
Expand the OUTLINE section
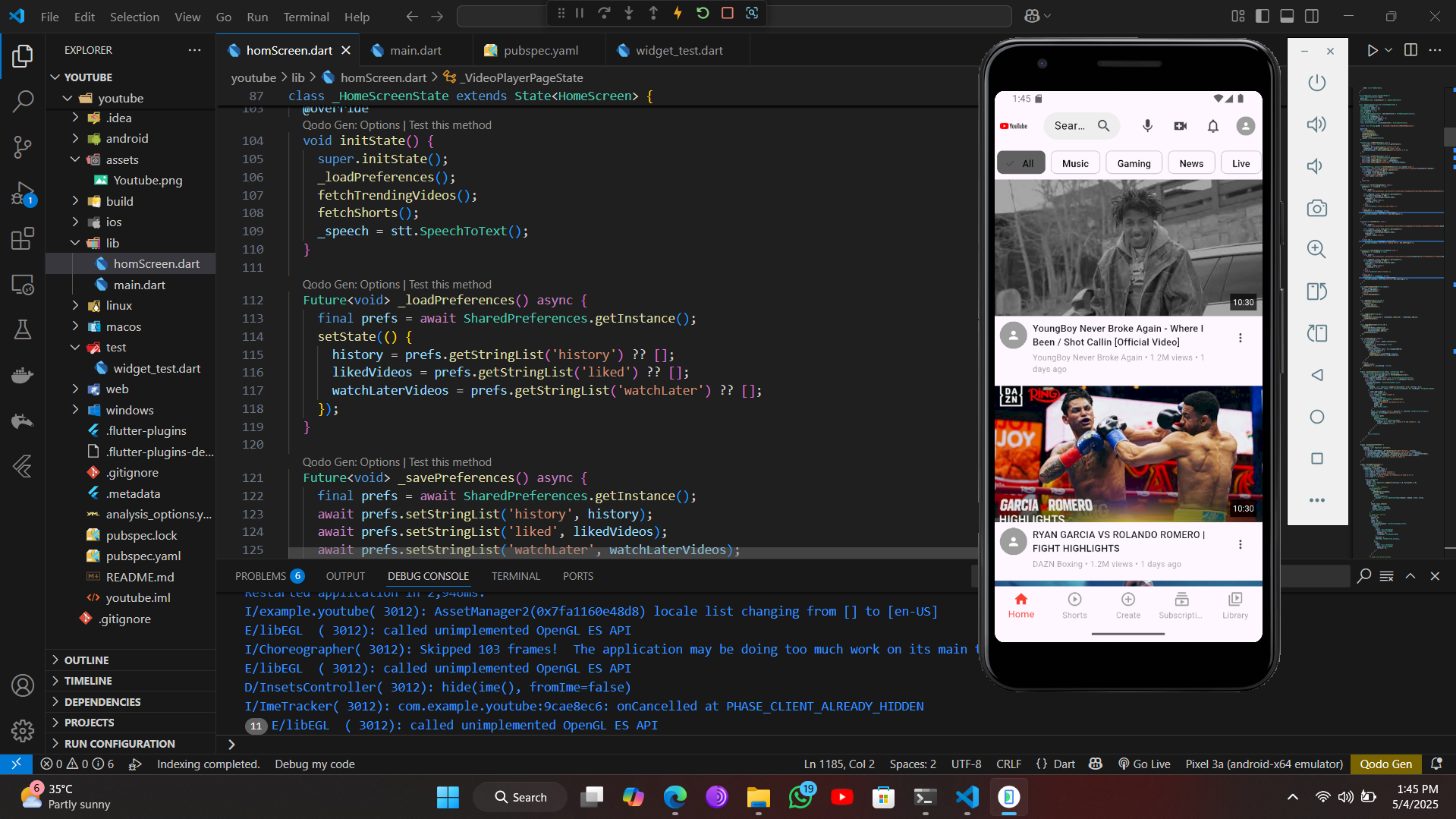pyautogui.click(x=86, y=660)
